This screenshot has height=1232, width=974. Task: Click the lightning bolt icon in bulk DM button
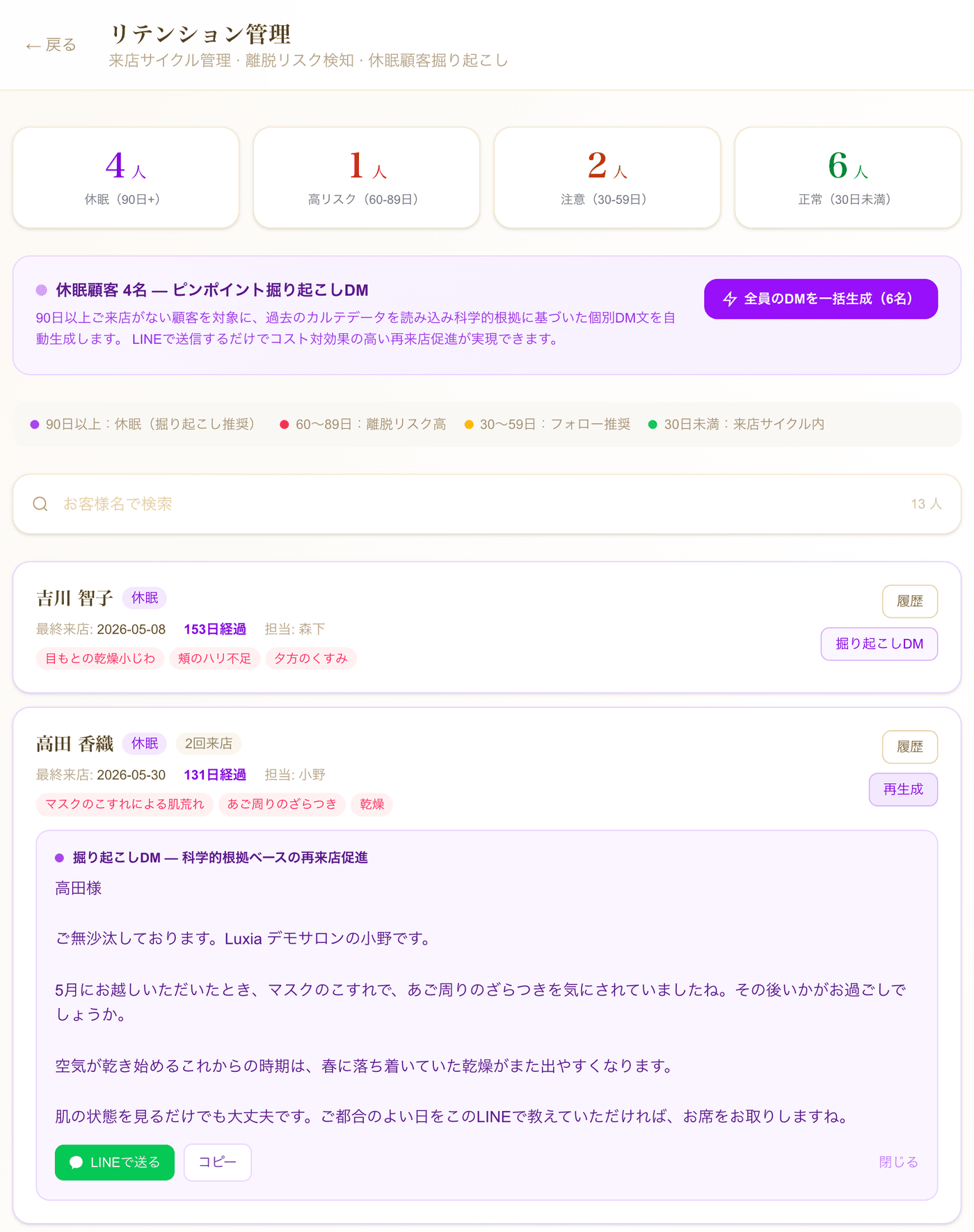click(730, 299)
